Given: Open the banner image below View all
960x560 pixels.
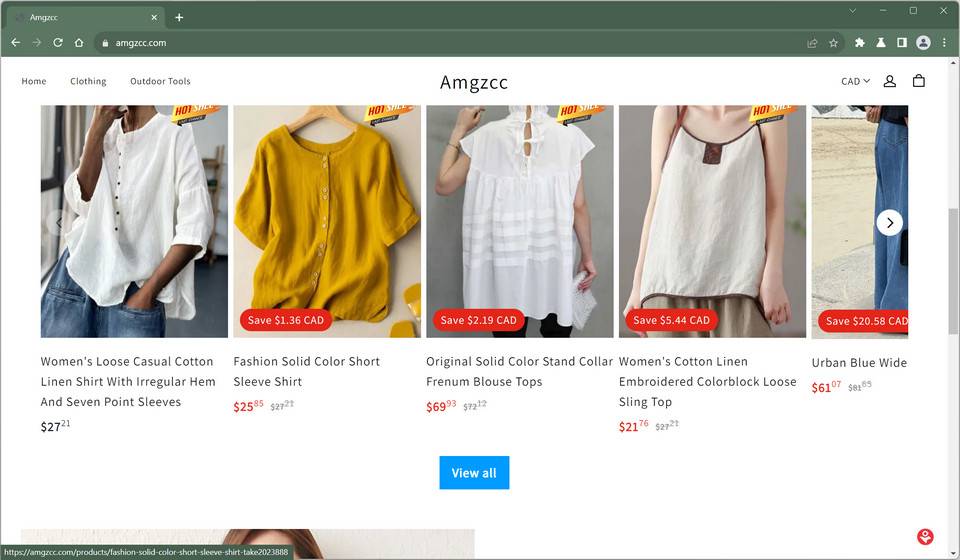Looking at the screenshot, I should tap(247, 544).
